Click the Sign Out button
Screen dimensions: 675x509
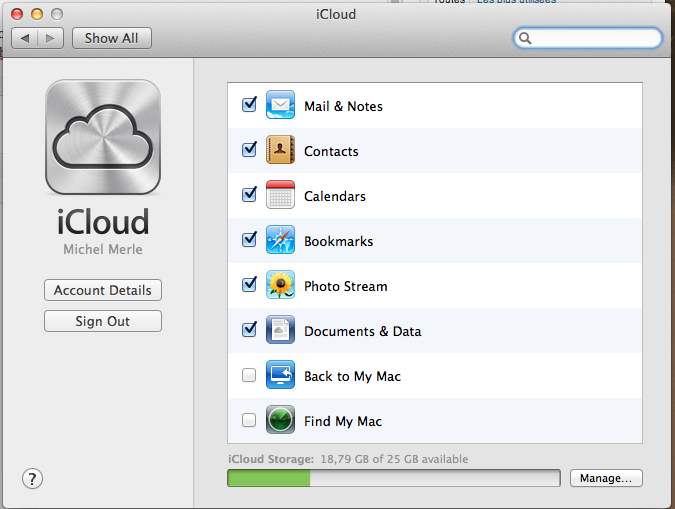[103, 321]
